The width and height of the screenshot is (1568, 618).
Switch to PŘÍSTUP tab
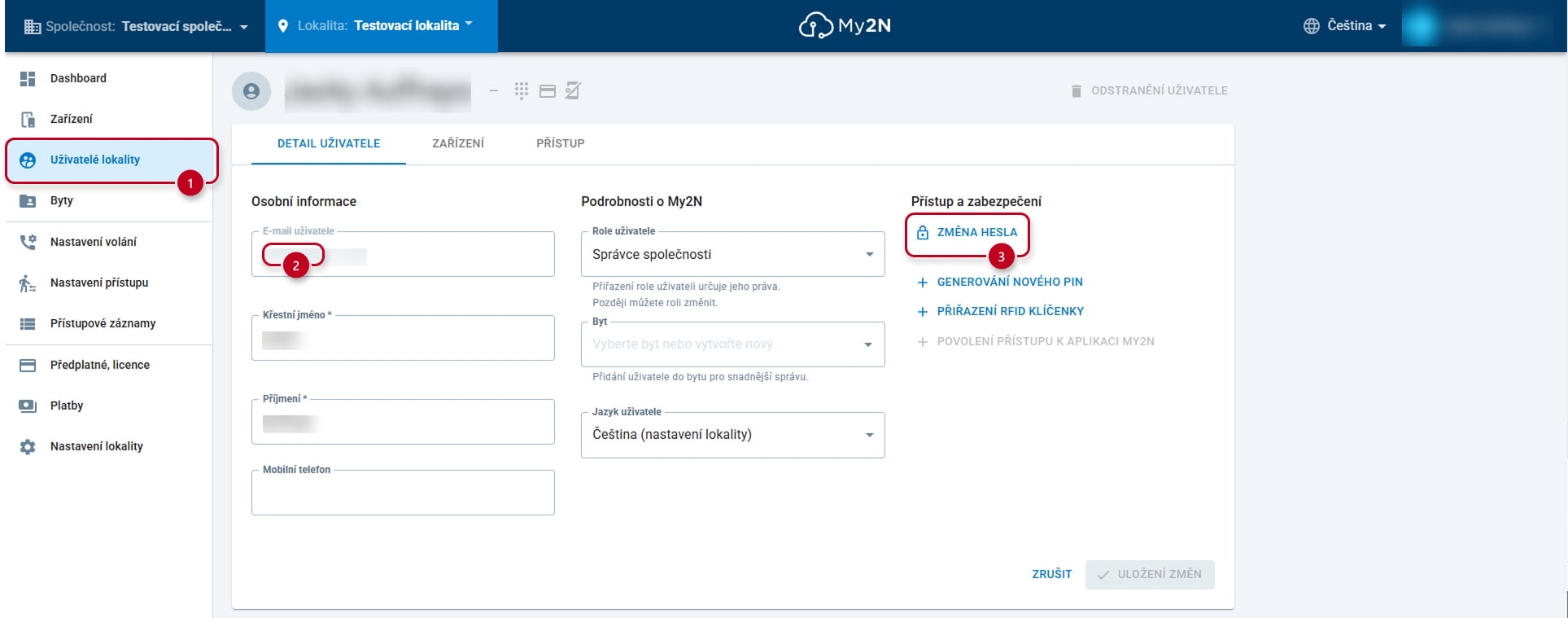561,143
